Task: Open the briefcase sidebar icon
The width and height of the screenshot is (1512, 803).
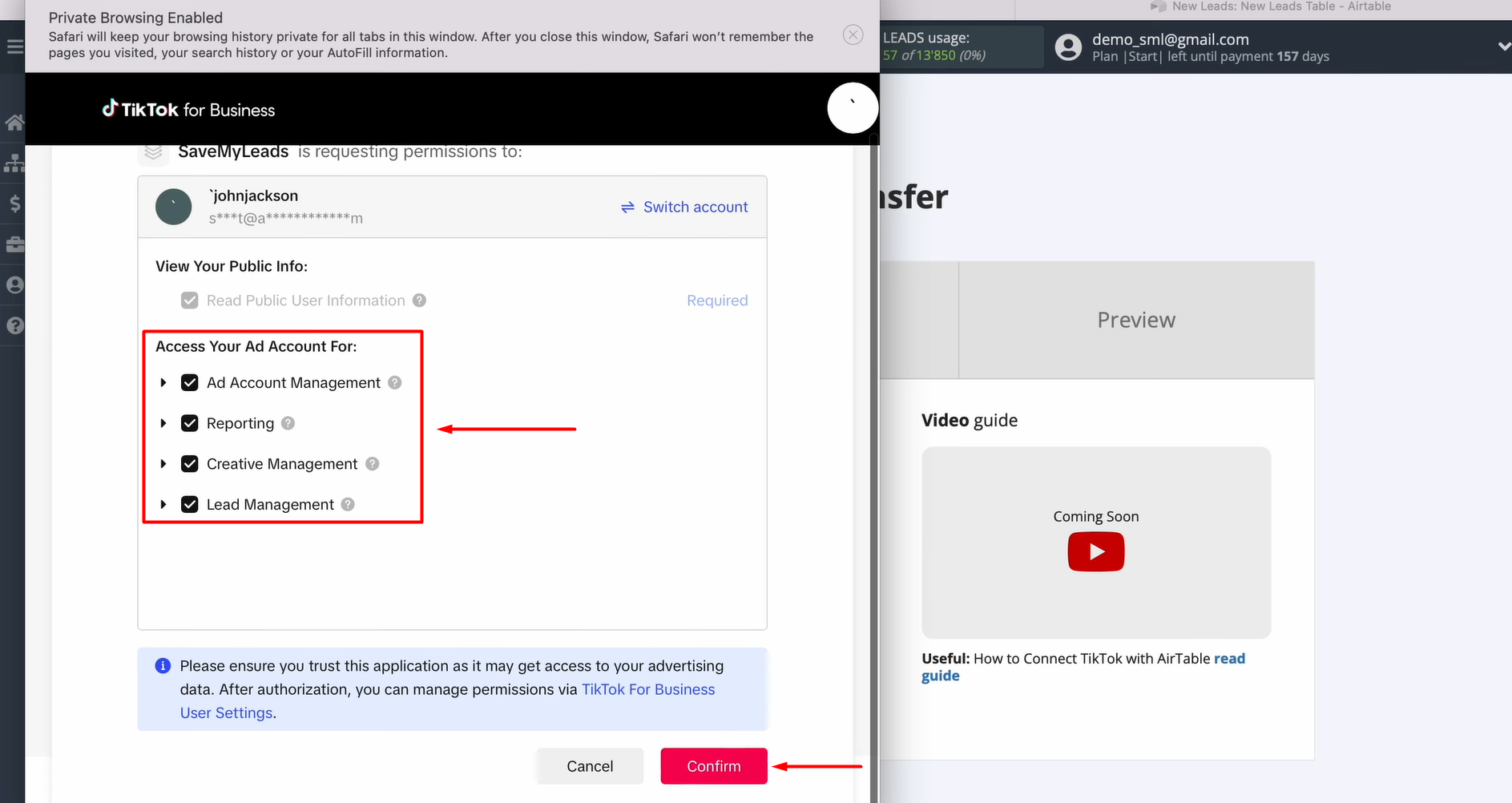Action: click(x=14, y=244)
